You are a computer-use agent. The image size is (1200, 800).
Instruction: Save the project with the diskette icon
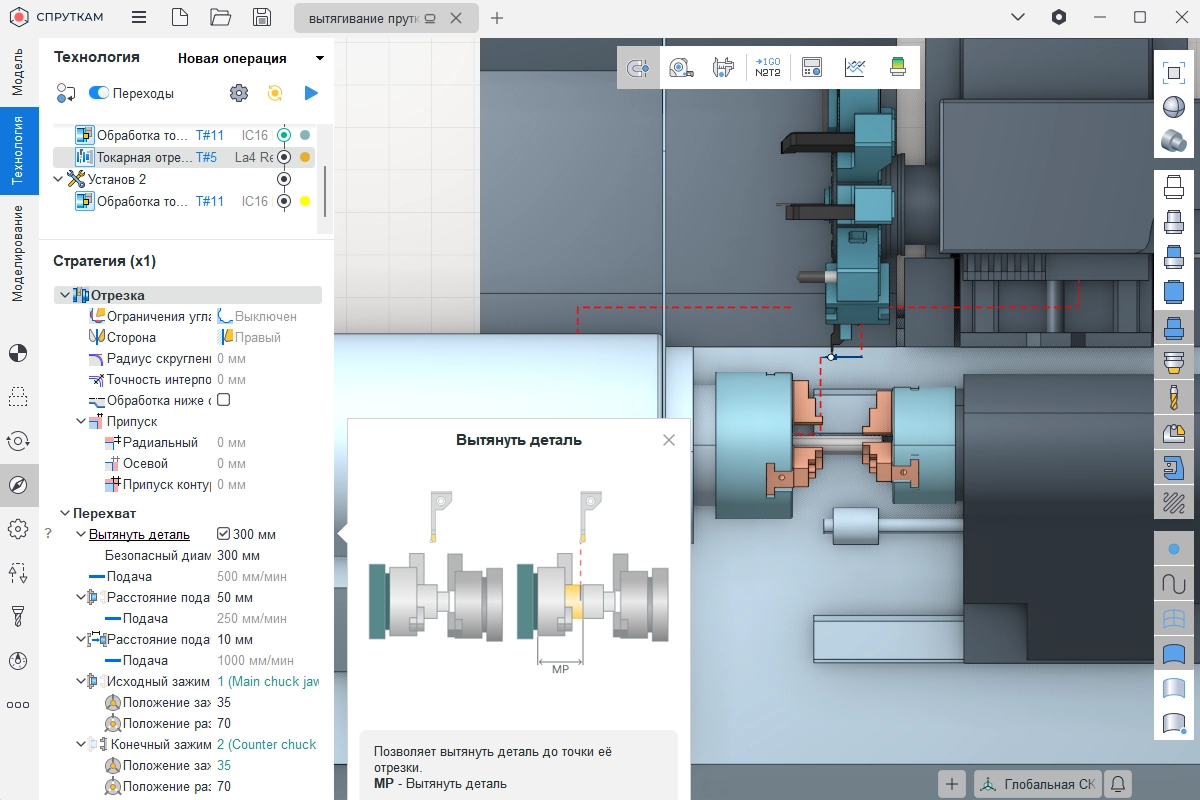tap(261, 18)
